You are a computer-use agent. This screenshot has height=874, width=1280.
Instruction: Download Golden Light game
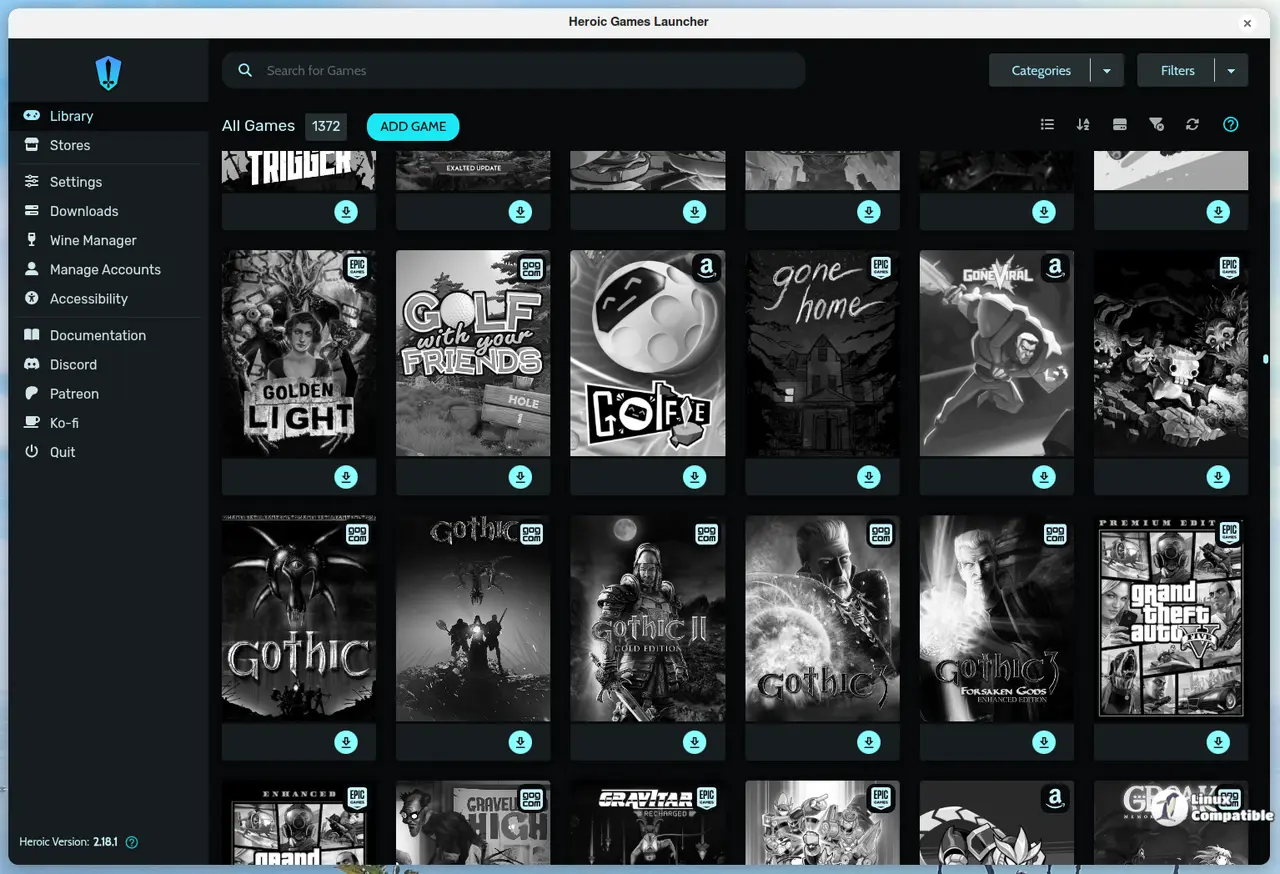pyautogui.click(x=346, y=477)
